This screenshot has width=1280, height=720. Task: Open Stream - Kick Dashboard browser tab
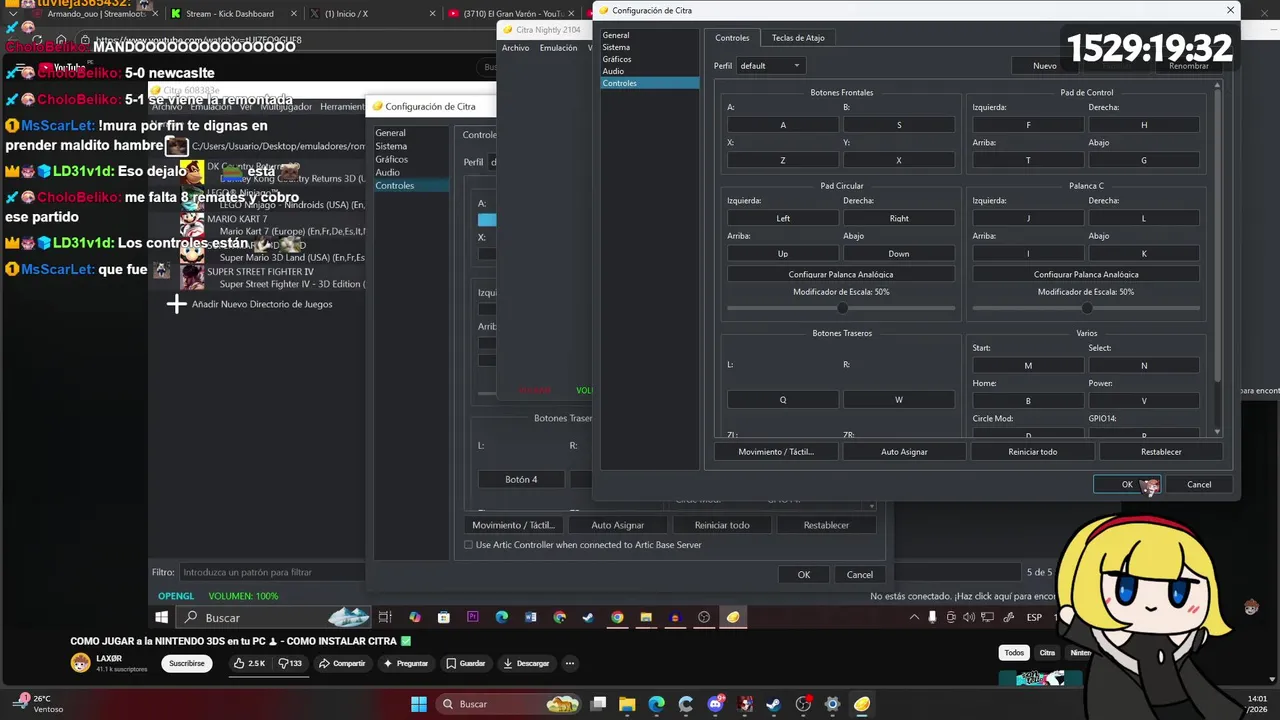[x=229, y=14]
